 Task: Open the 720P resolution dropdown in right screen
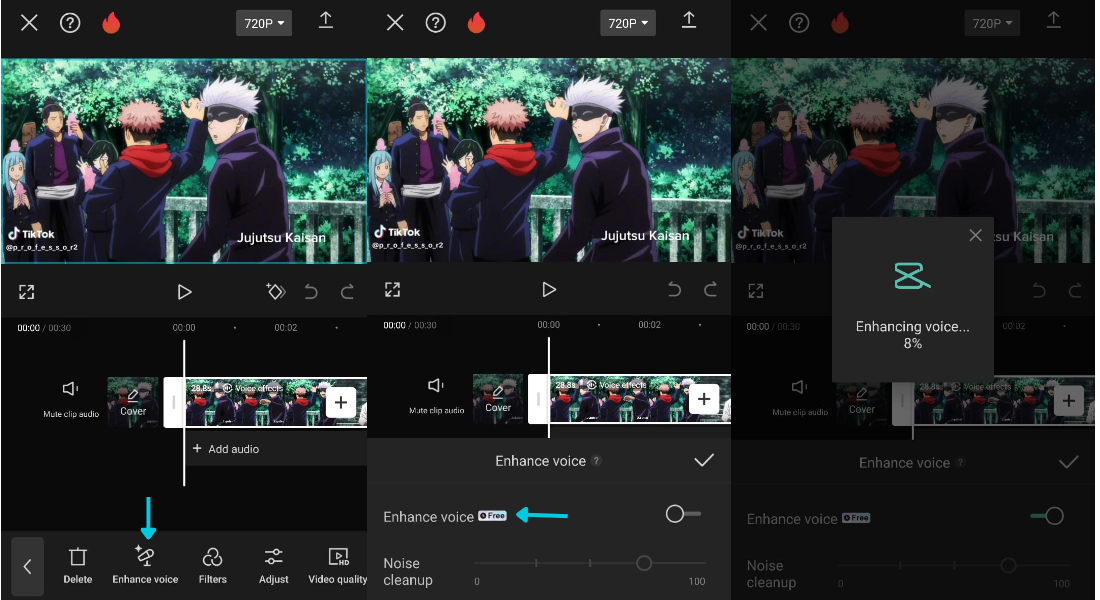992,23
